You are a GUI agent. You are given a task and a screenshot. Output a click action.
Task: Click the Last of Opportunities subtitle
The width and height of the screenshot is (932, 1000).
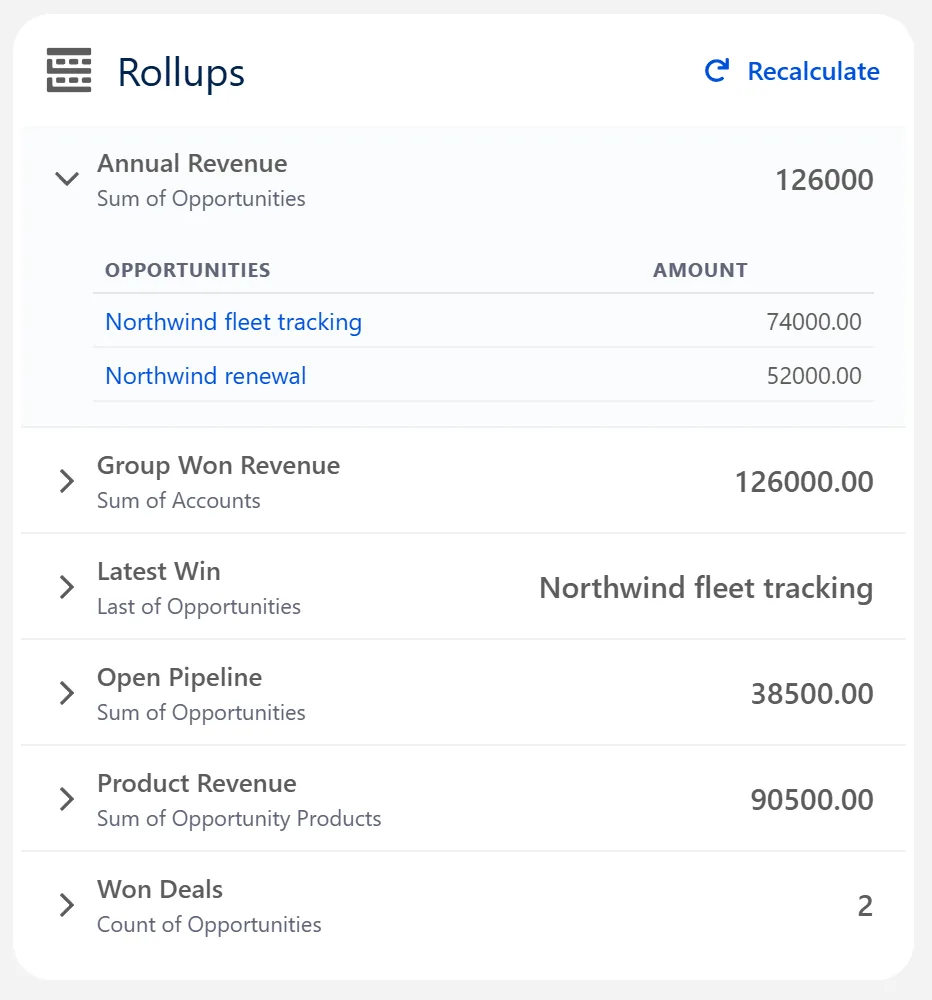(x=198, y=607)
